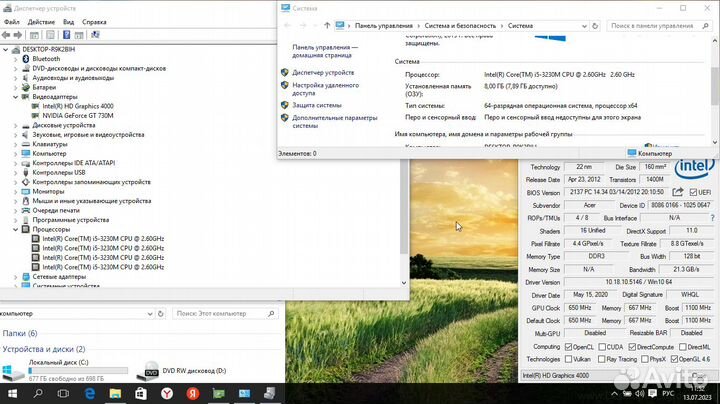This screenshot has width=720, height=404.
Task: Expand the Аудиовходы и аудиовыходы category
Action: 16,78
